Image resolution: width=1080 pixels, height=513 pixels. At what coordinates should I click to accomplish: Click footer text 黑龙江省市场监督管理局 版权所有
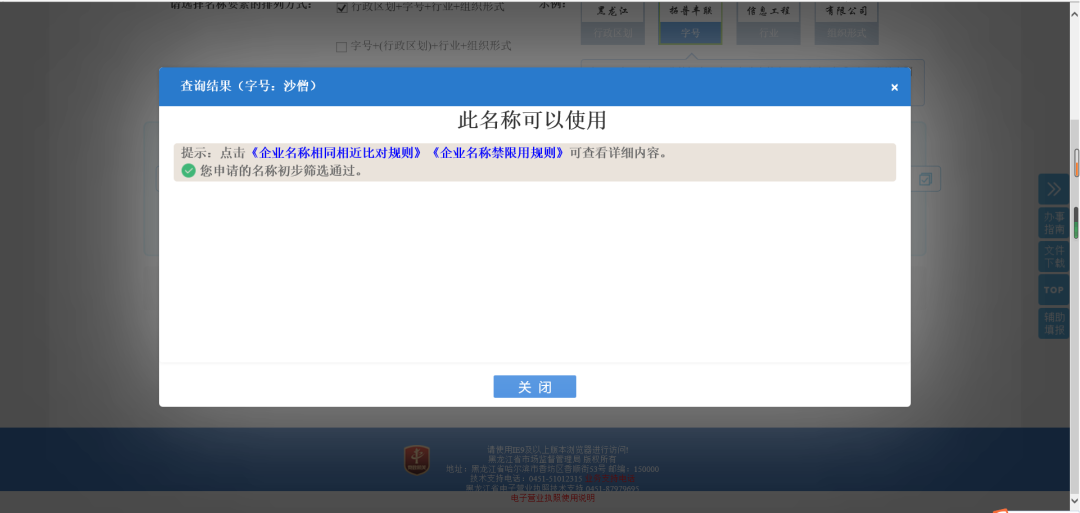(x=552, y=459)
